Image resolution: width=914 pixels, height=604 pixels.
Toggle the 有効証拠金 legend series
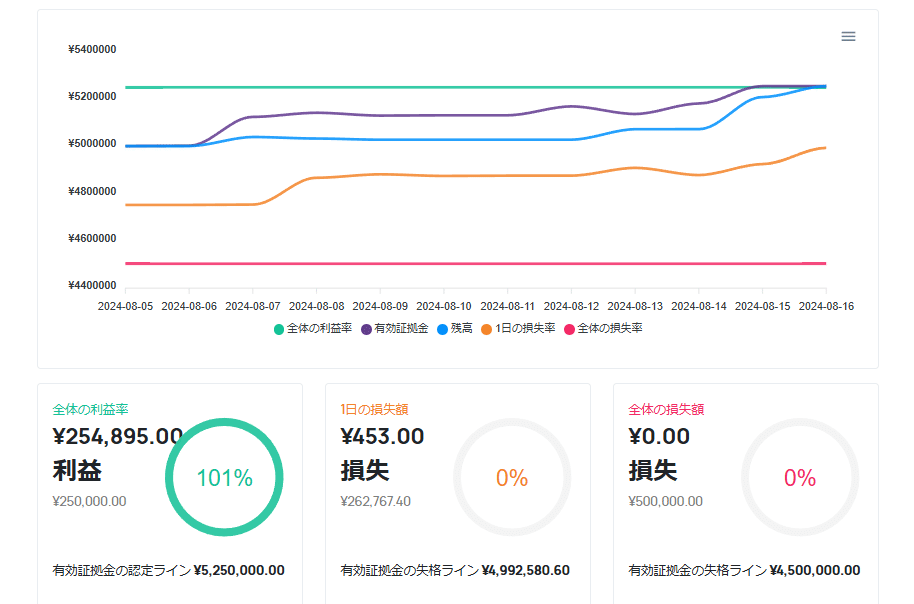[x=395, y=329]
